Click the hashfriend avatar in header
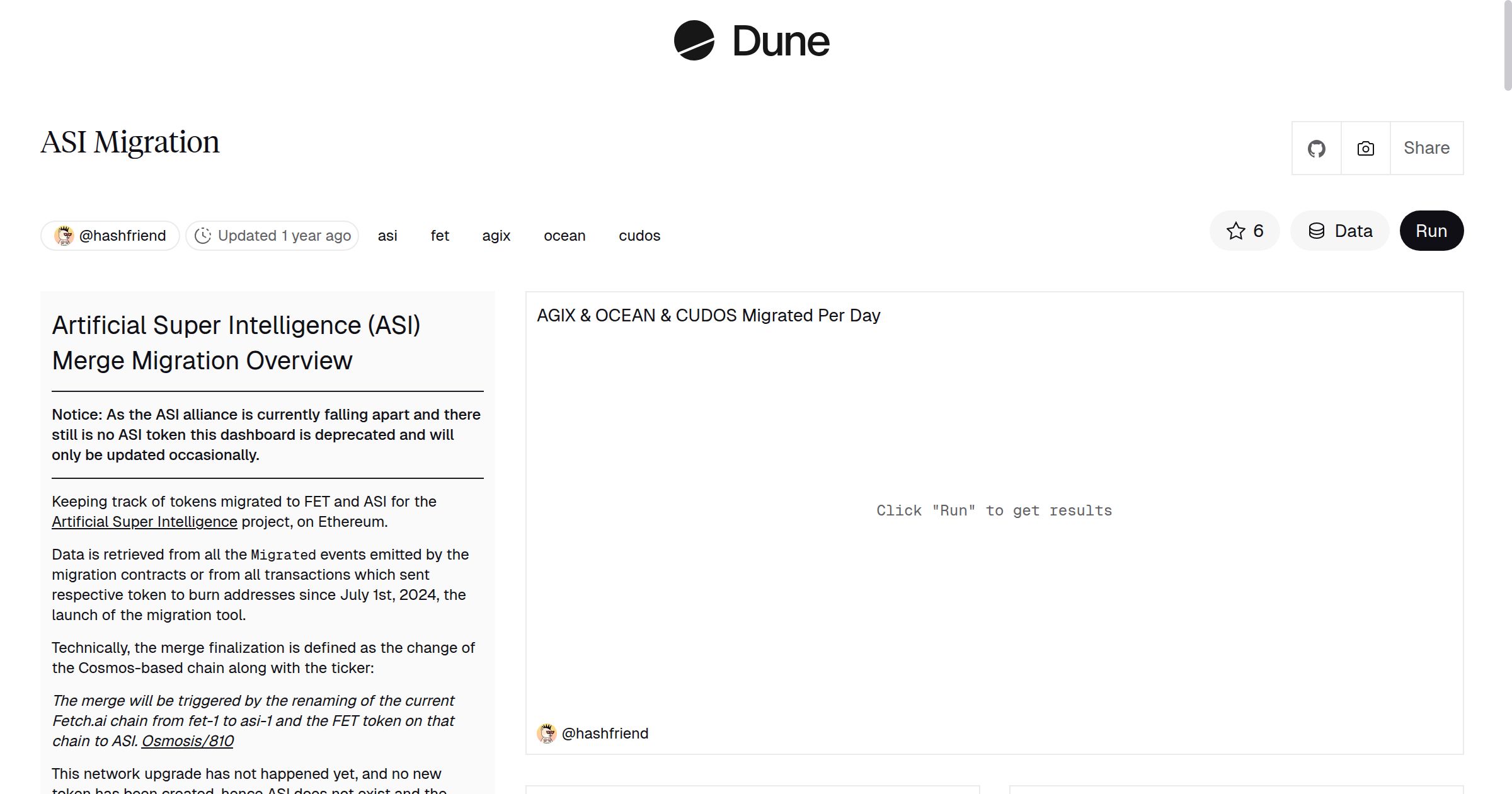Image resolution: width=1512 pixels, height=794 pixels. [x=64, y=236]
